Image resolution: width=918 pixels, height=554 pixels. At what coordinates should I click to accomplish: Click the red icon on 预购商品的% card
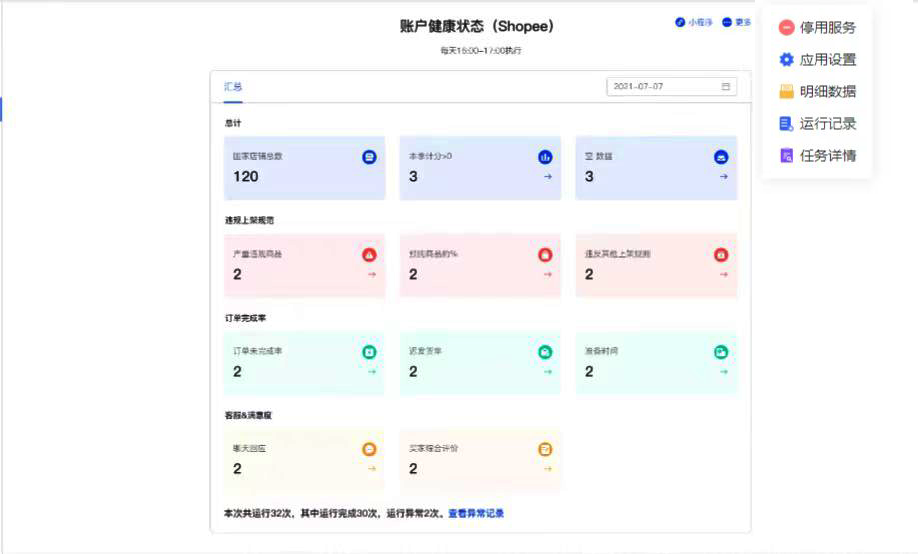(545, 255)
